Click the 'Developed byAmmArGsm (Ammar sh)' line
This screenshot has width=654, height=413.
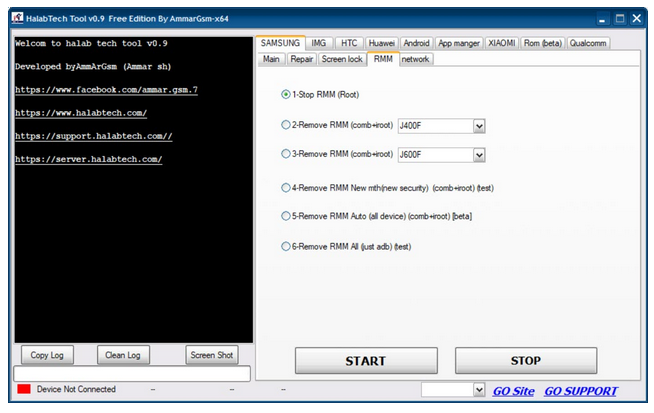(93, 66)
